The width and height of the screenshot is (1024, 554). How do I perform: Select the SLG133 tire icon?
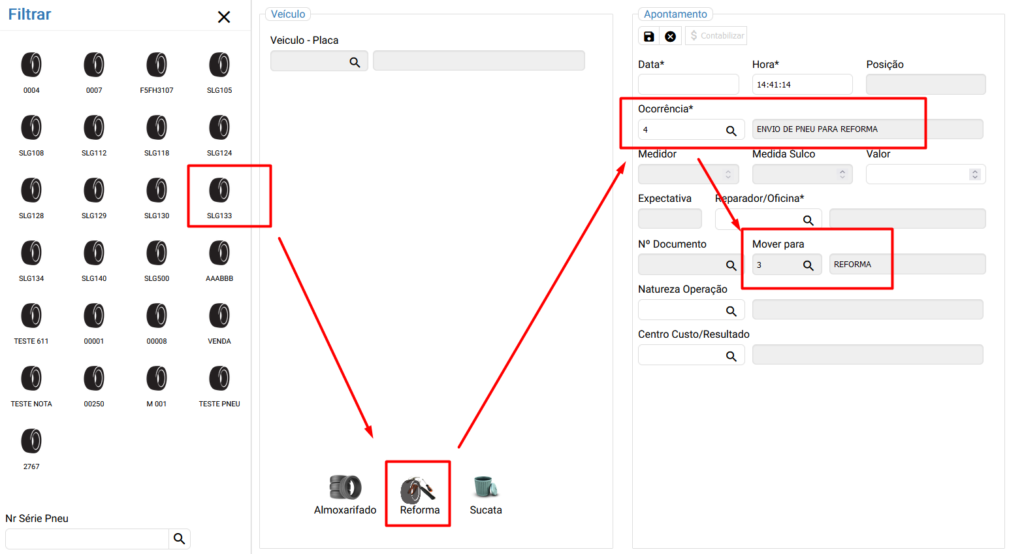[x=219, y=190]
